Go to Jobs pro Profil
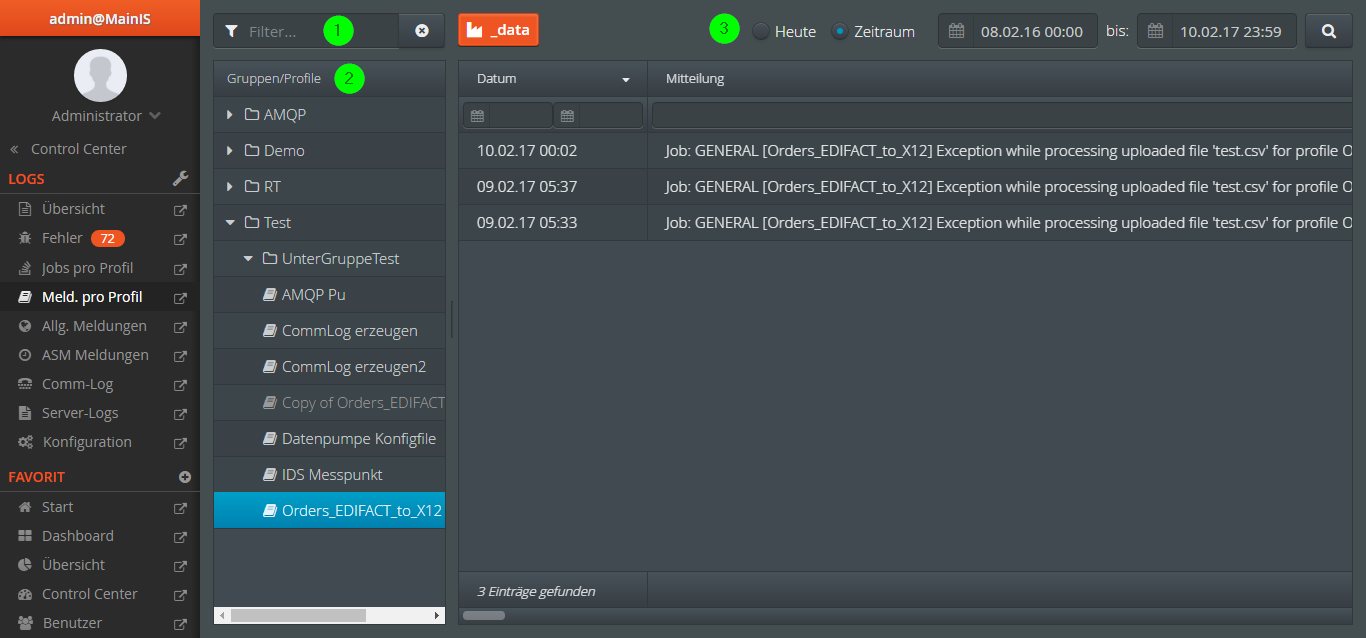This screenshot has height=638, width=1366. [x=87, y=268]
